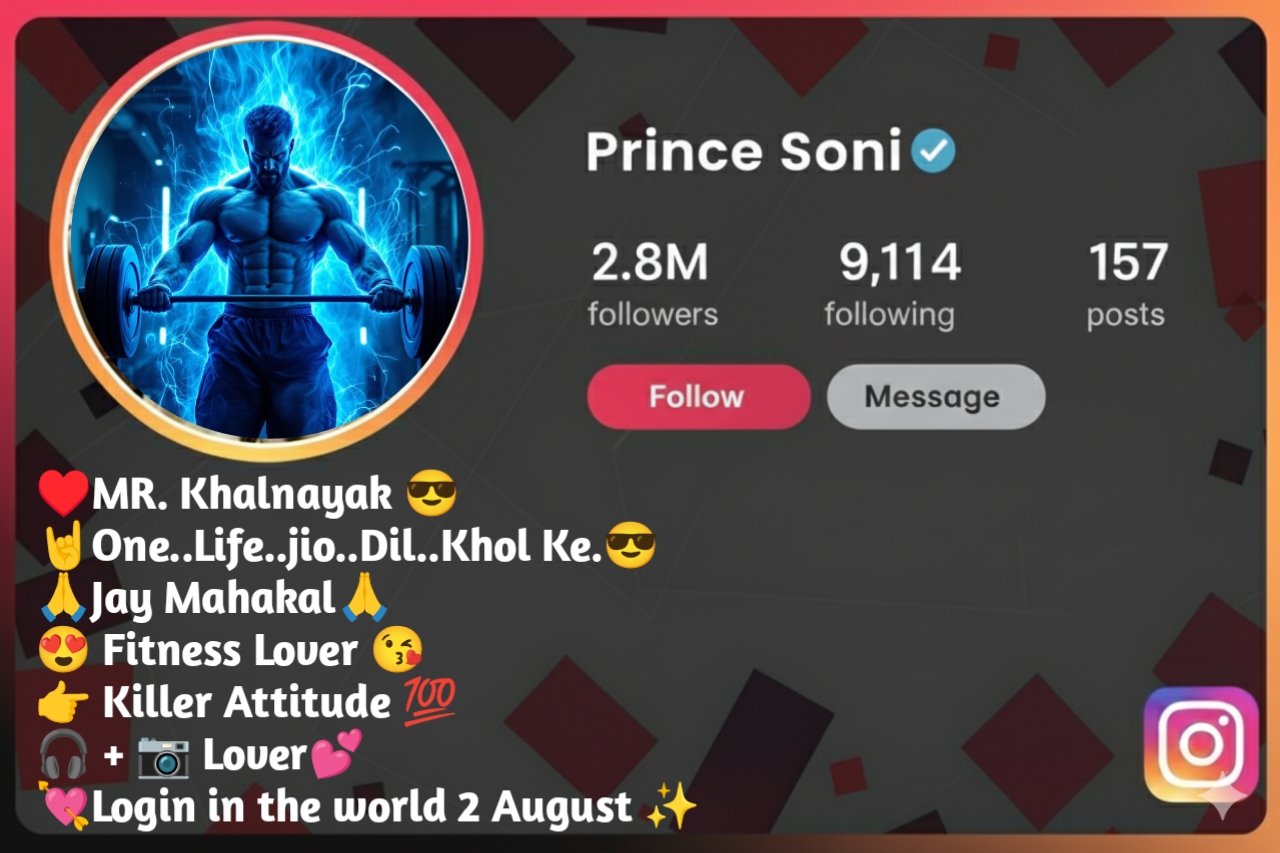Click the headphones emoji in the bio
Image resolution: width=1280 pixels, height=853 pixels.
point(63,756)
